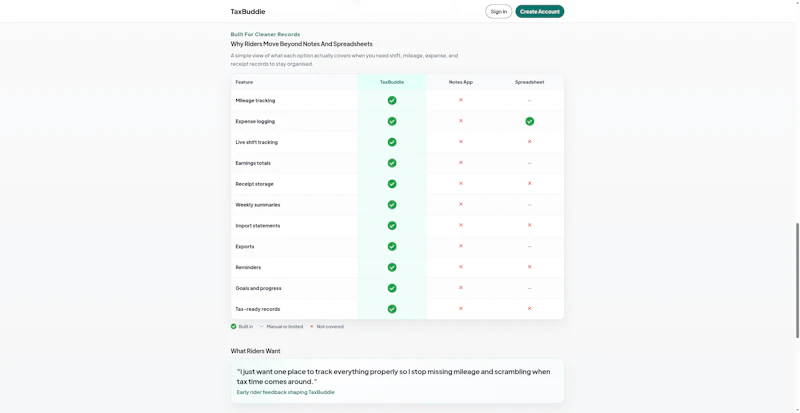
Task: Click the Spreadsheet red X for Live shift tracking
Action: 530,142
